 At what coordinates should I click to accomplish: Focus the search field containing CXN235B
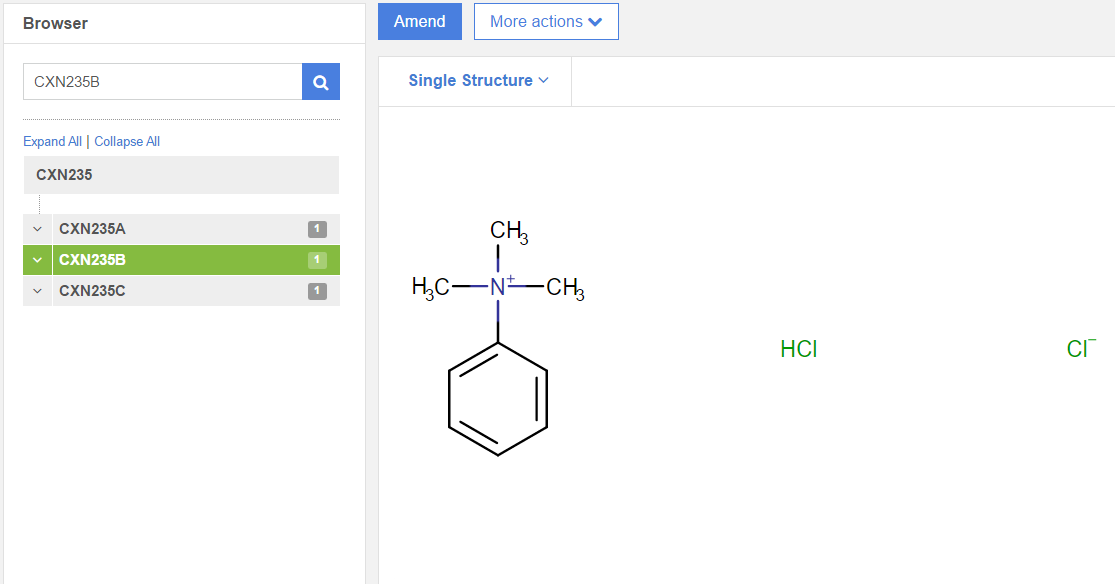coord(162,82)
